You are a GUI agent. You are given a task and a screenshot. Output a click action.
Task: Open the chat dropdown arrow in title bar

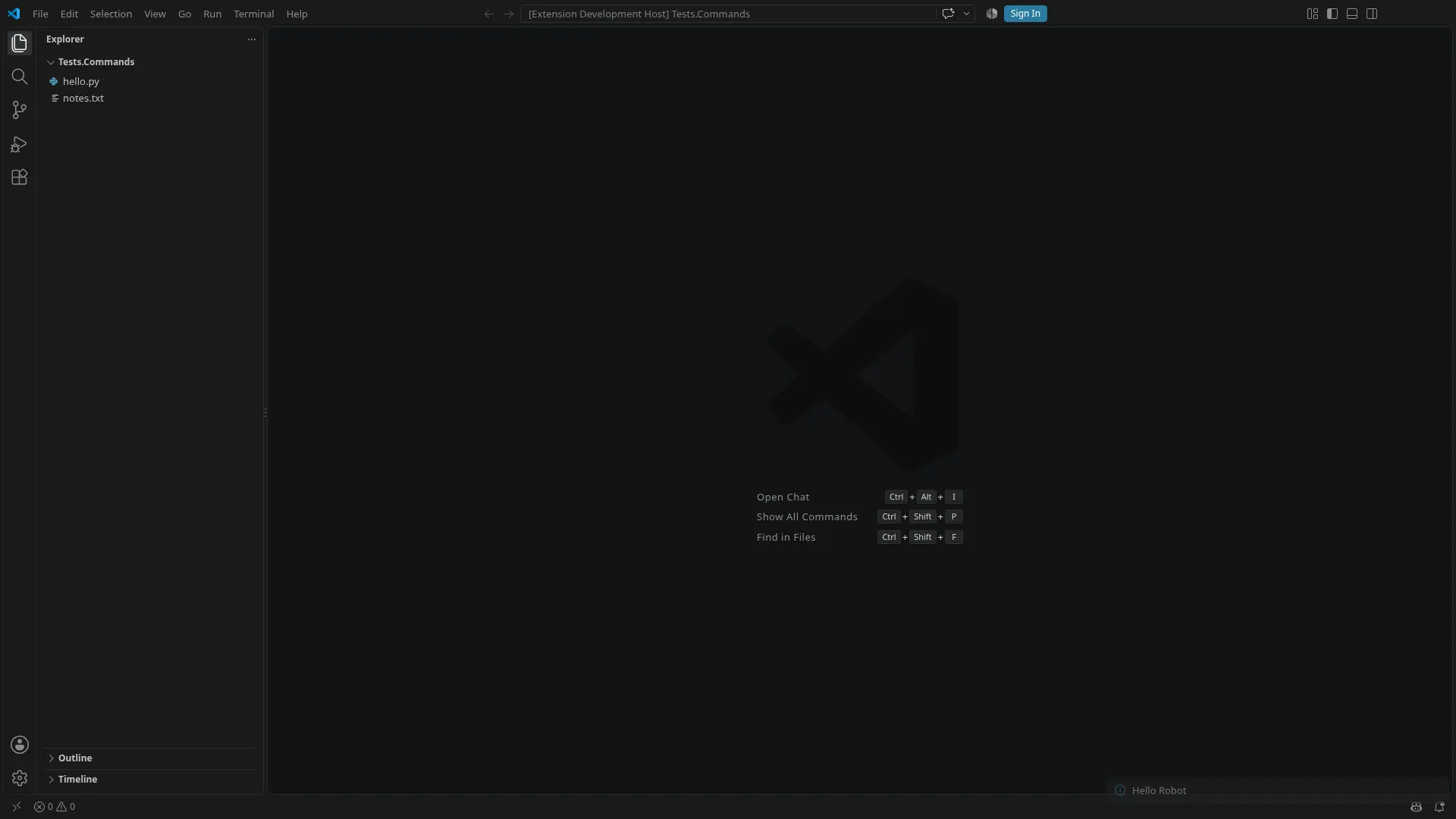pos(966,14)
